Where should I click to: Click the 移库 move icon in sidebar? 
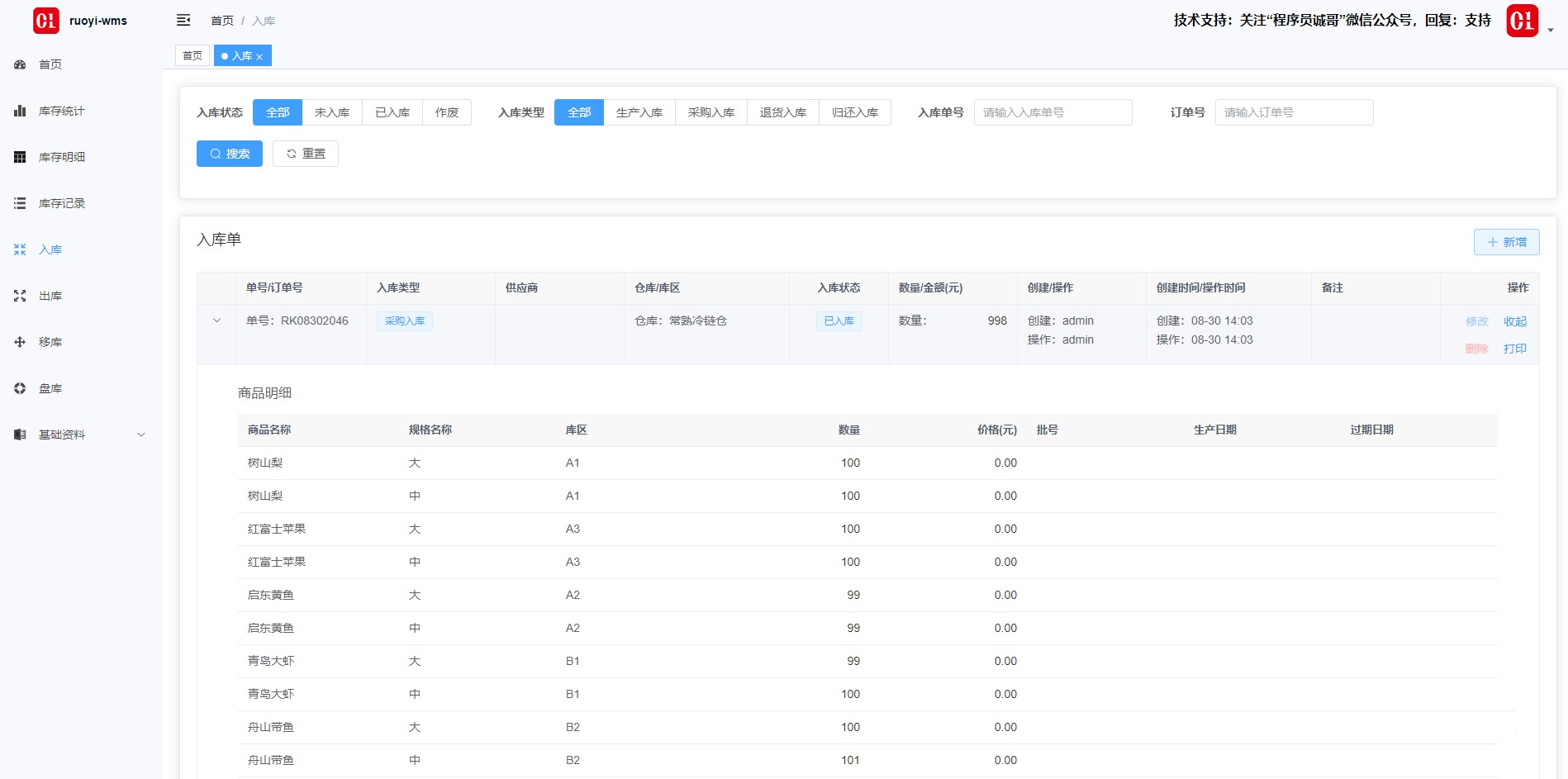[x=20, y=342]
